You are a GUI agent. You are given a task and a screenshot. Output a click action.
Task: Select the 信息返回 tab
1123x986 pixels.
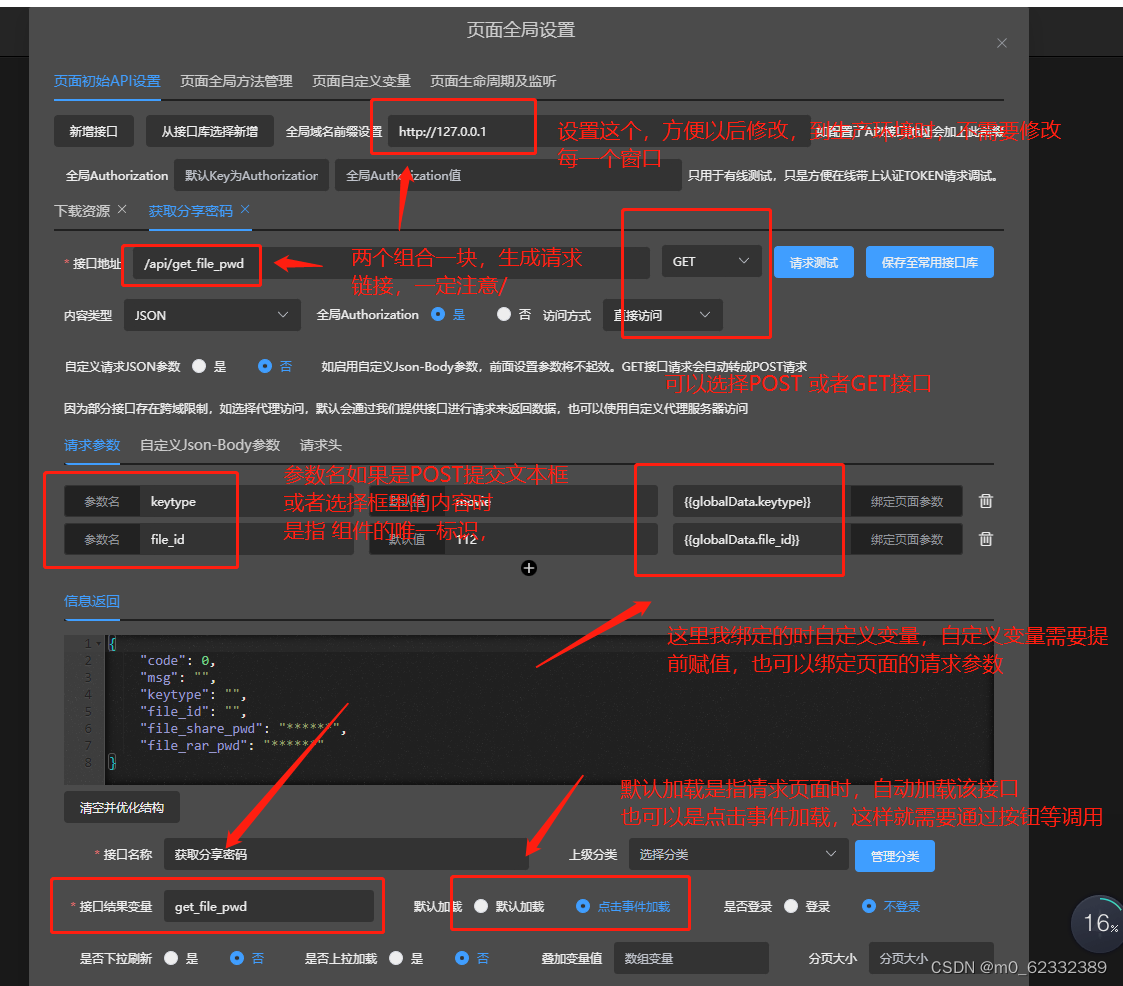coord(92,601)
